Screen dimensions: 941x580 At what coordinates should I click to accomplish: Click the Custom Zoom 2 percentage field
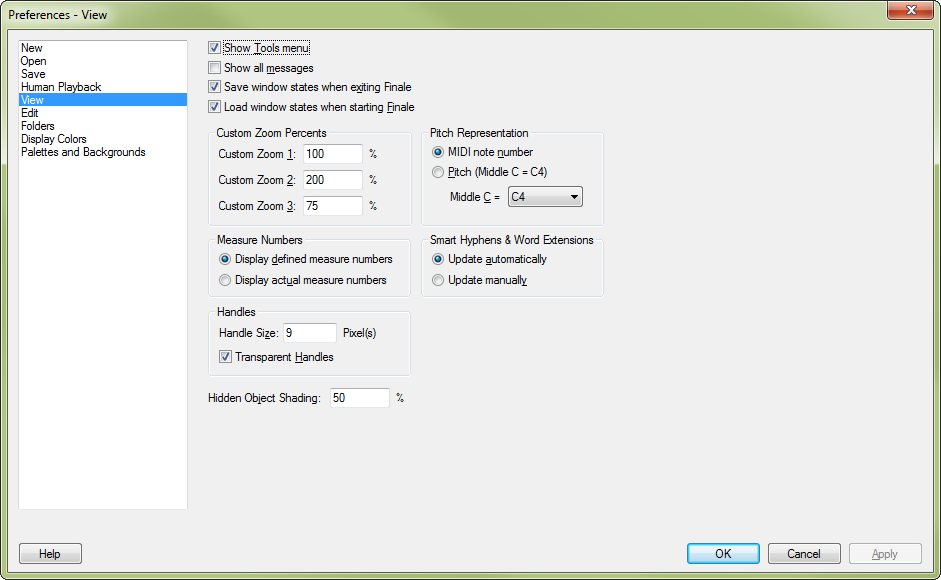tap(334, 180)
